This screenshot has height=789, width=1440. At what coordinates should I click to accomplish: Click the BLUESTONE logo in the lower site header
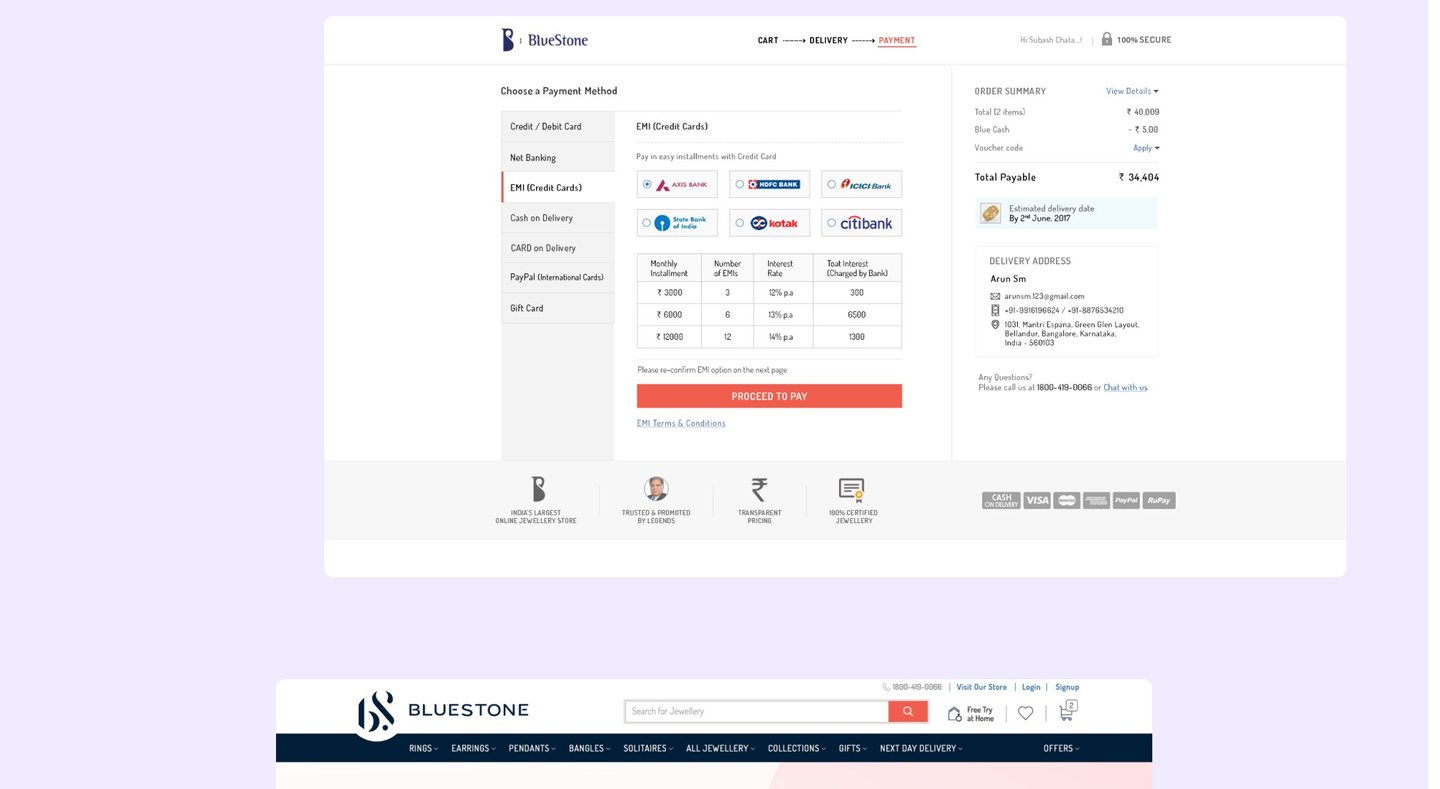(443, 711)
